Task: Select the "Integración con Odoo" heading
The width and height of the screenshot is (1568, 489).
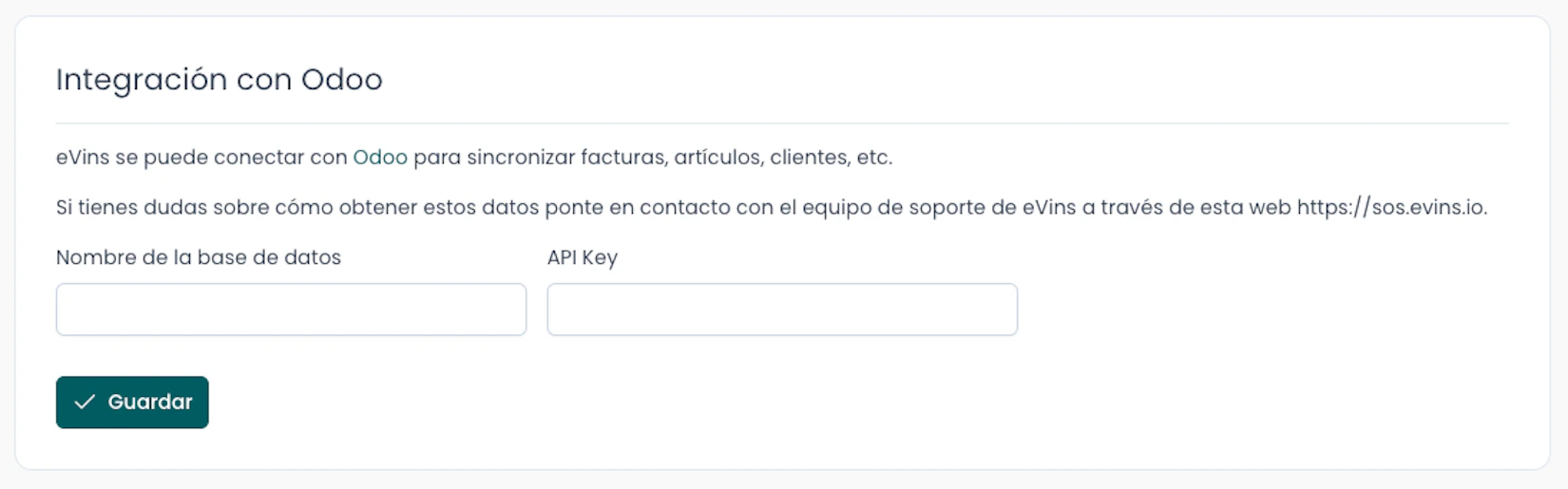Action: (x=219, y=80)
